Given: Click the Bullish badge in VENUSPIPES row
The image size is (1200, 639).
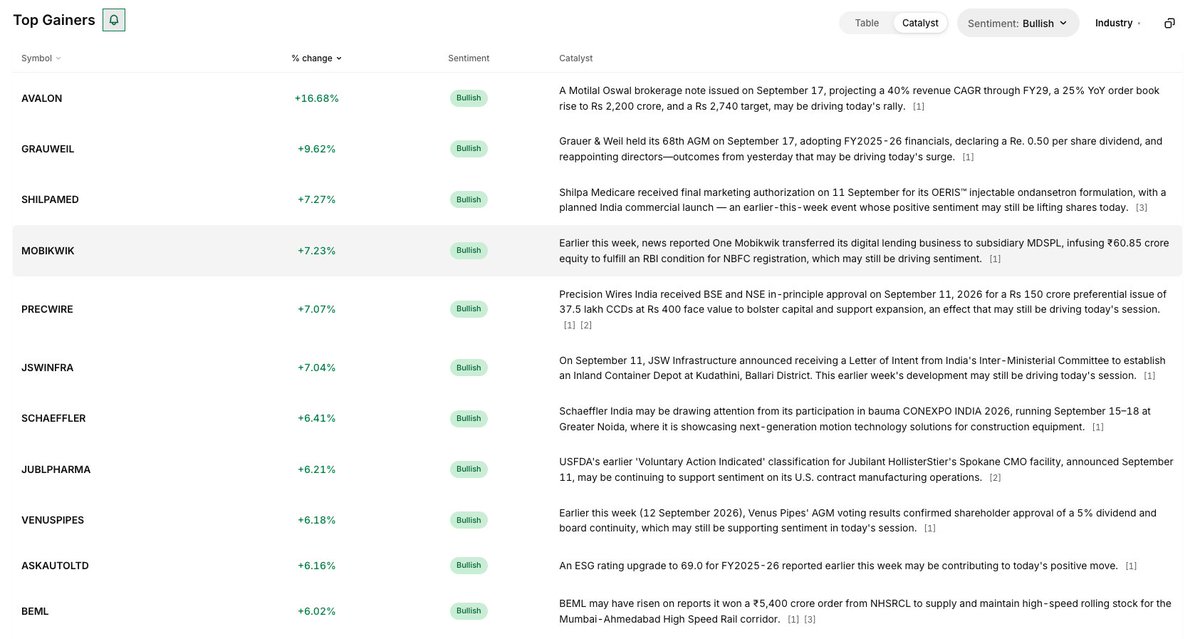Looking at the screenshot, I should [469, 520].
